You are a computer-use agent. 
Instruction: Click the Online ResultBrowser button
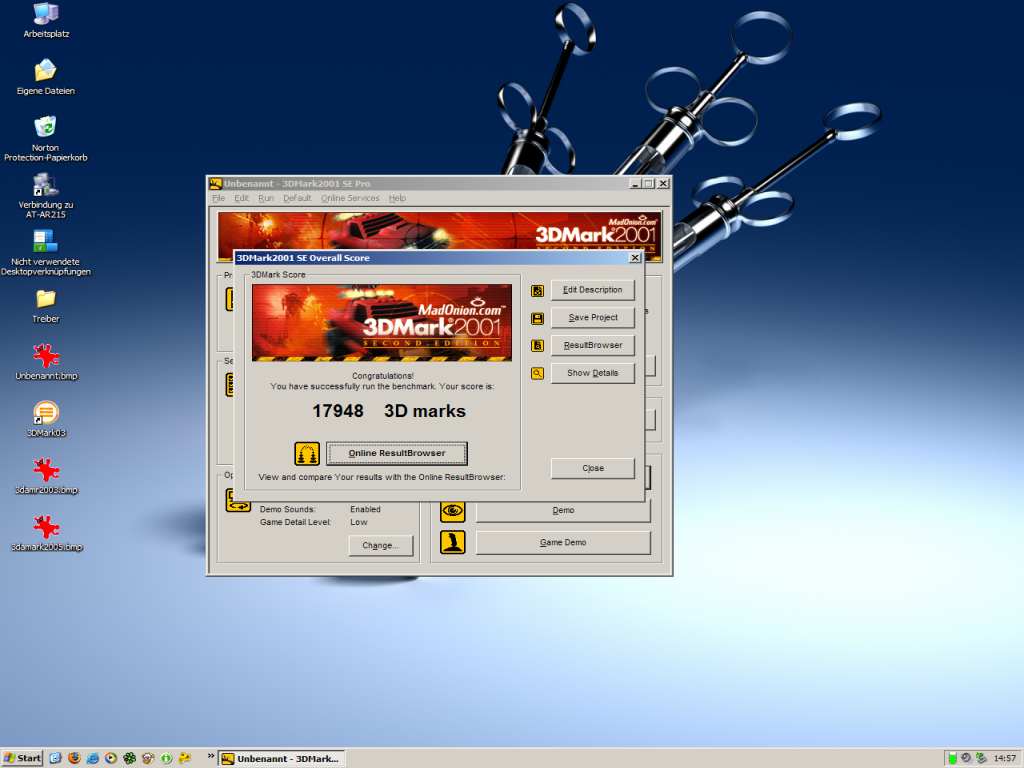[x=396, y=453]
